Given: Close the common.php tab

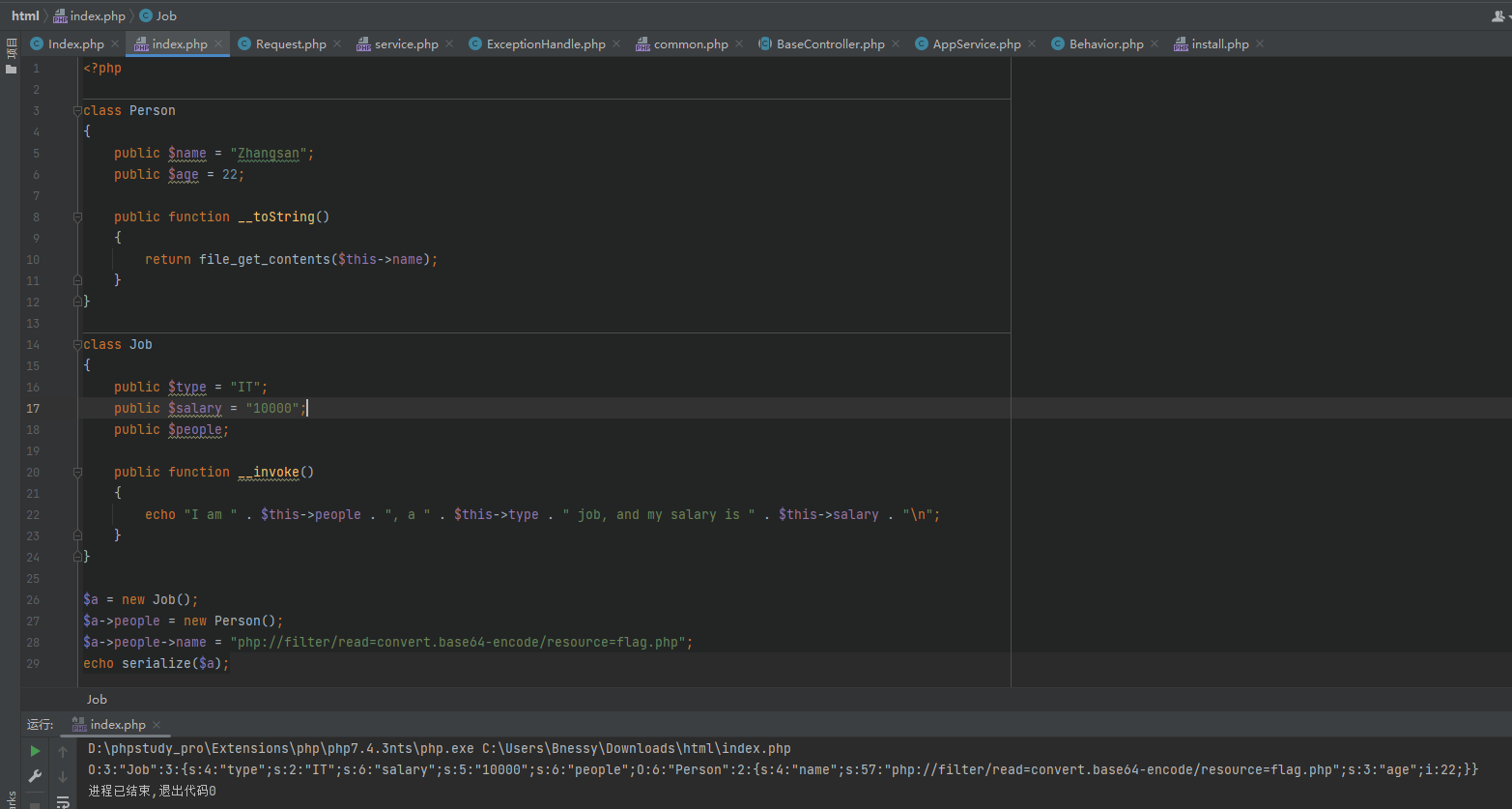Looking at the screenshot, I should pyautogui.click(x=739, y=43).
